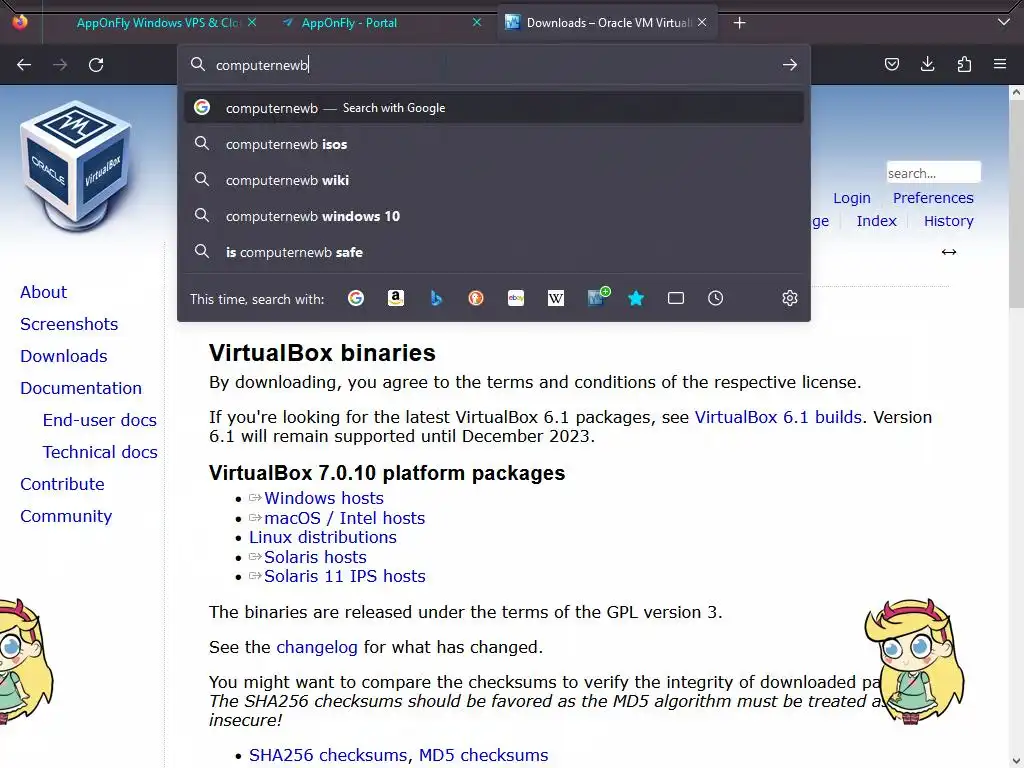
Task: Open the History link
Action: [948, 221]
